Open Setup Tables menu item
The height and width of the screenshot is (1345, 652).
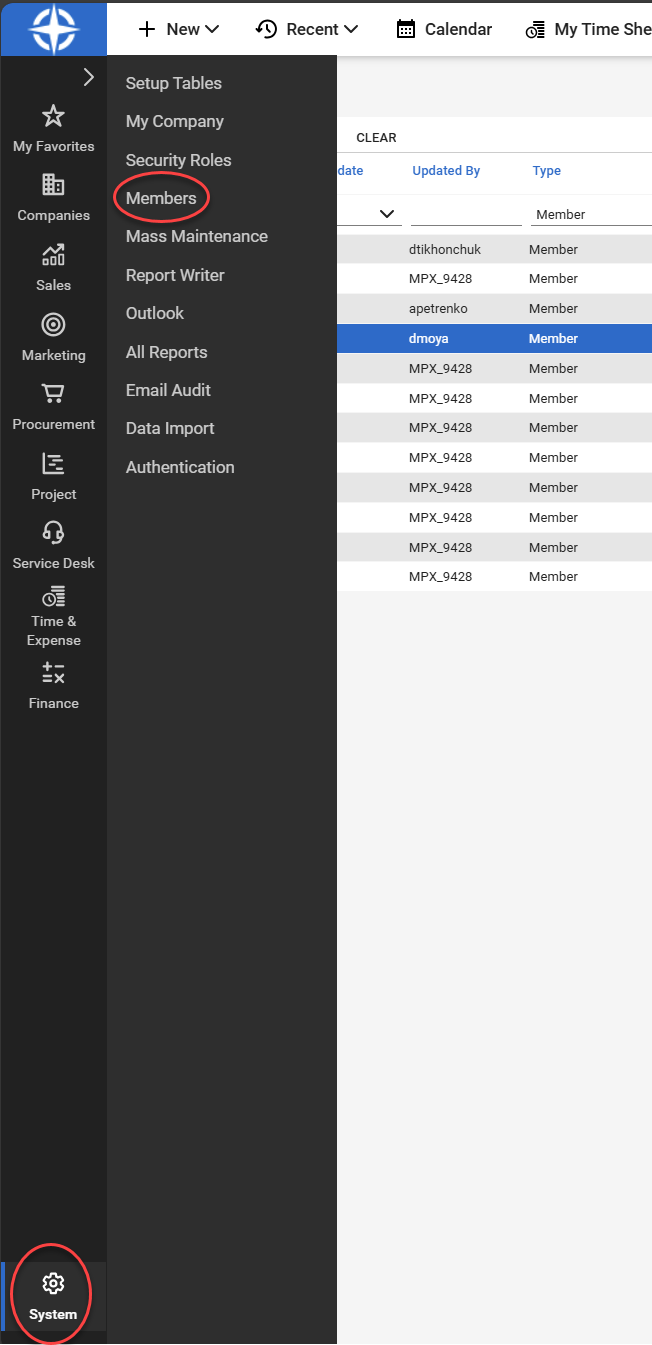point(174,83)
